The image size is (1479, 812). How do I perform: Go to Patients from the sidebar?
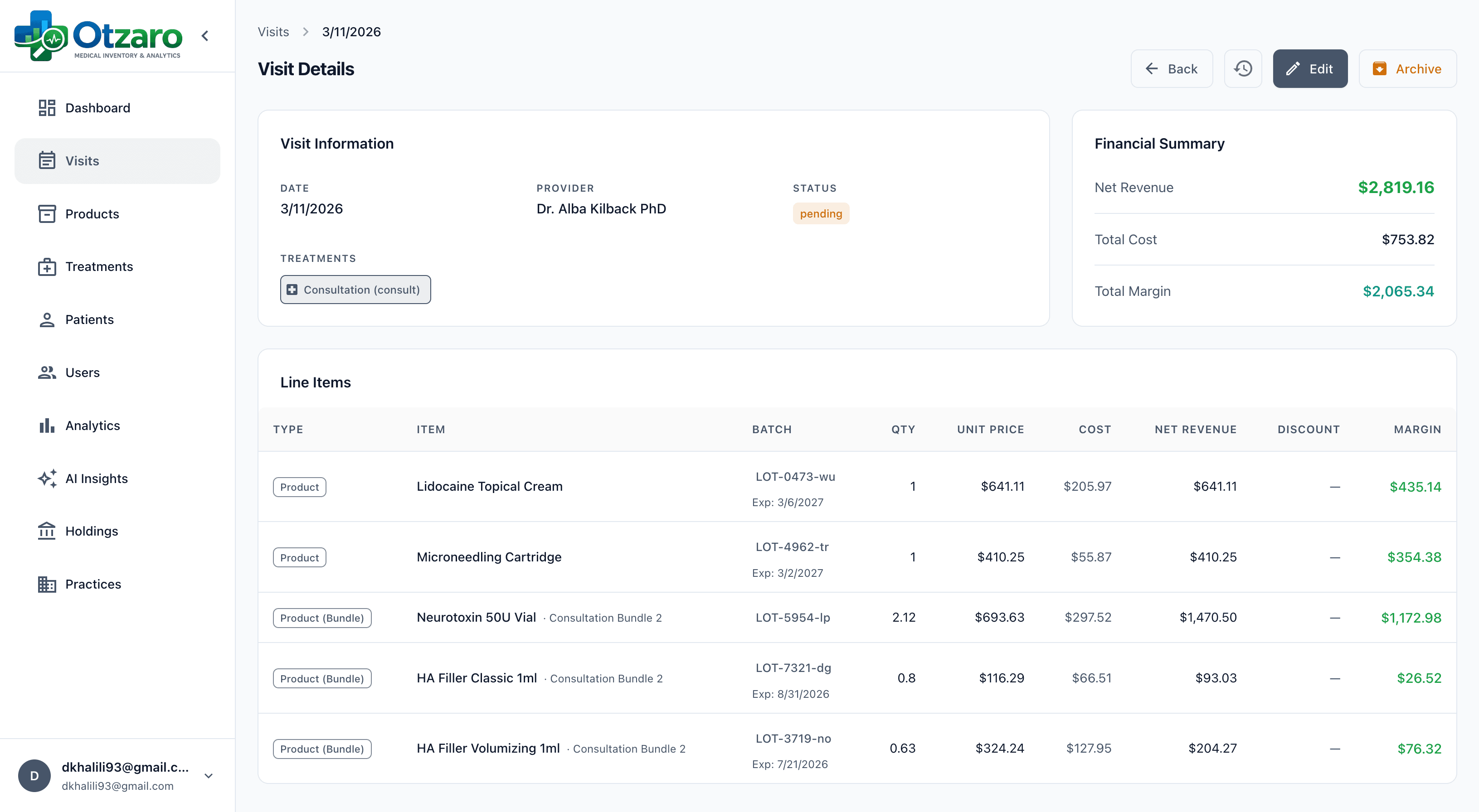[x=90, y=319]
